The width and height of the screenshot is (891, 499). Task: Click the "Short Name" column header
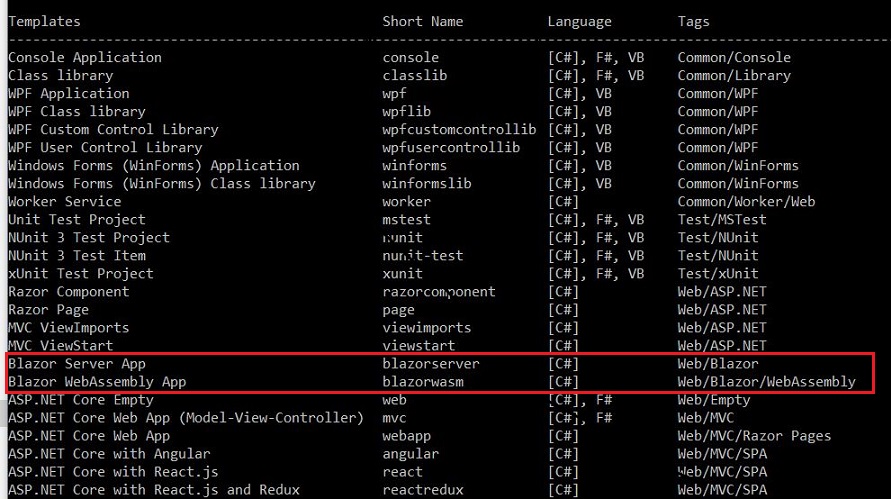422,22
